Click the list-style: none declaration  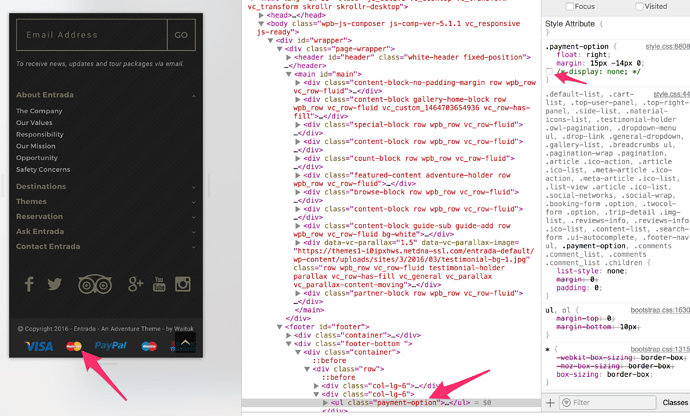592,271
